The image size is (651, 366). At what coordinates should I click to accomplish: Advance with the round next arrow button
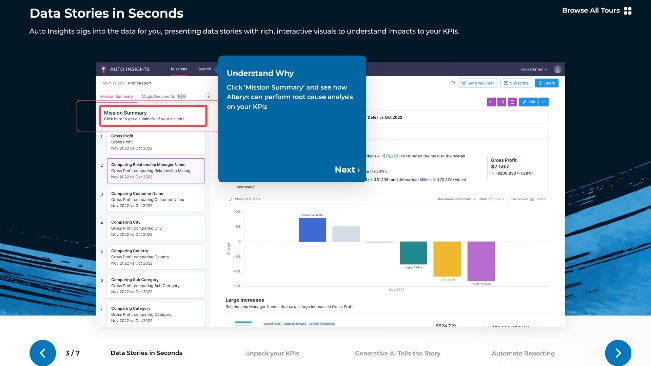(618, 353)
